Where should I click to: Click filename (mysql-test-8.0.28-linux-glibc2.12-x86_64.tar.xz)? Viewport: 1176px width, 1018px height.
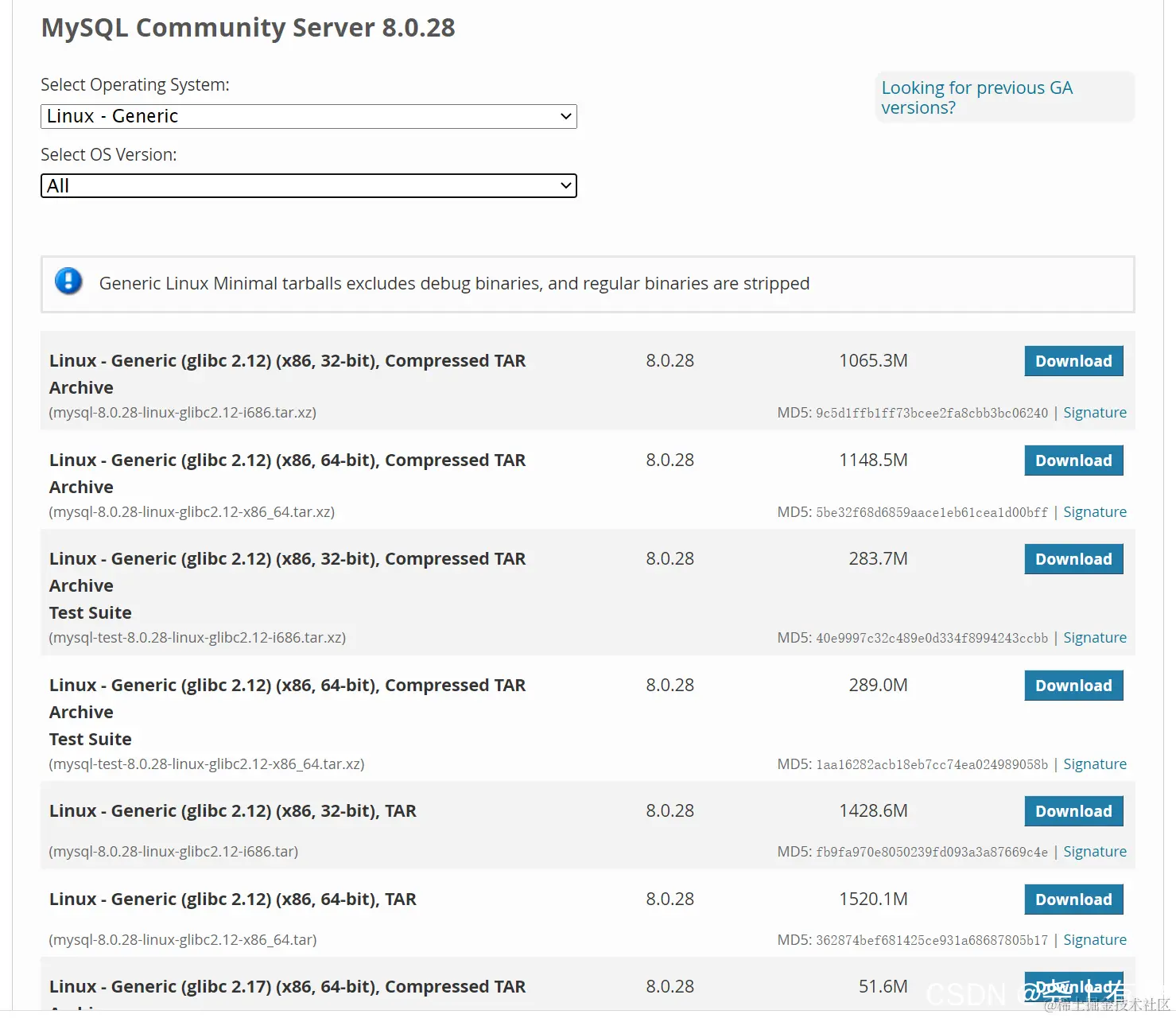tap(207, 764)
